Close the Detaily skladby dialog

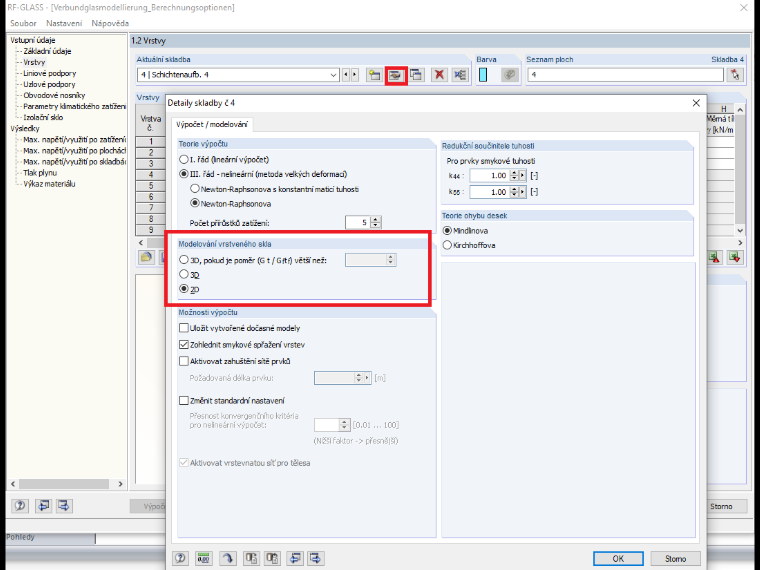[696, 103]
